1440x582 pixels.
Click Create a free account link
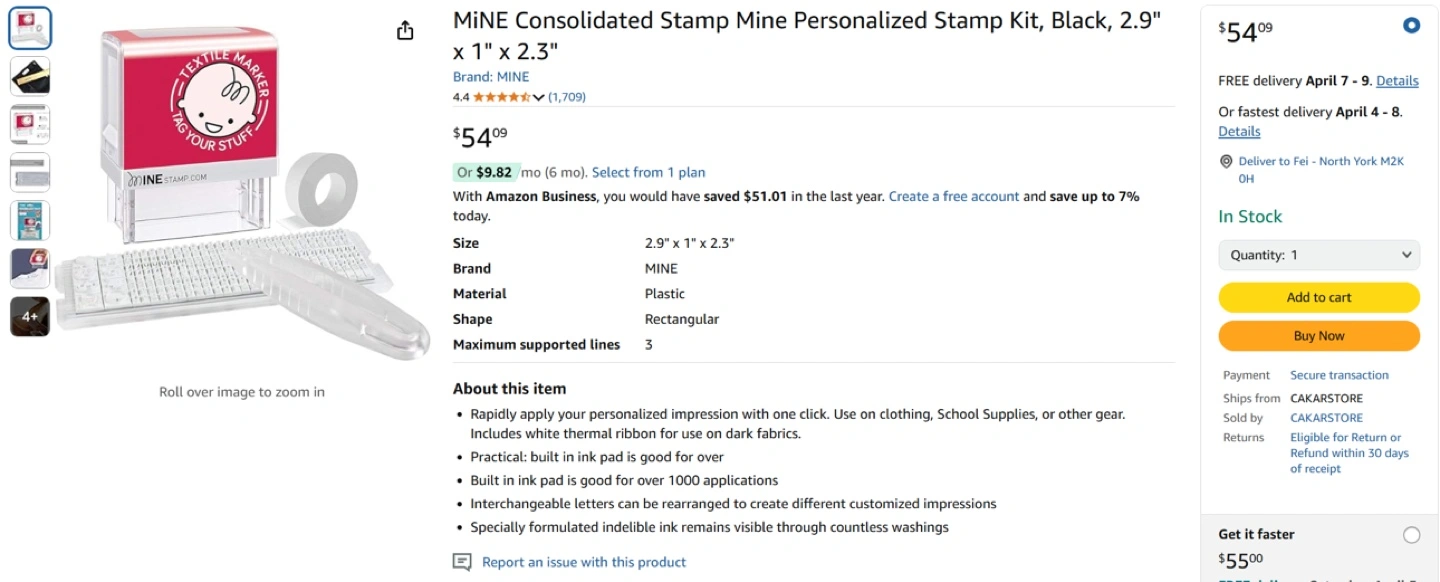(954, 197)
